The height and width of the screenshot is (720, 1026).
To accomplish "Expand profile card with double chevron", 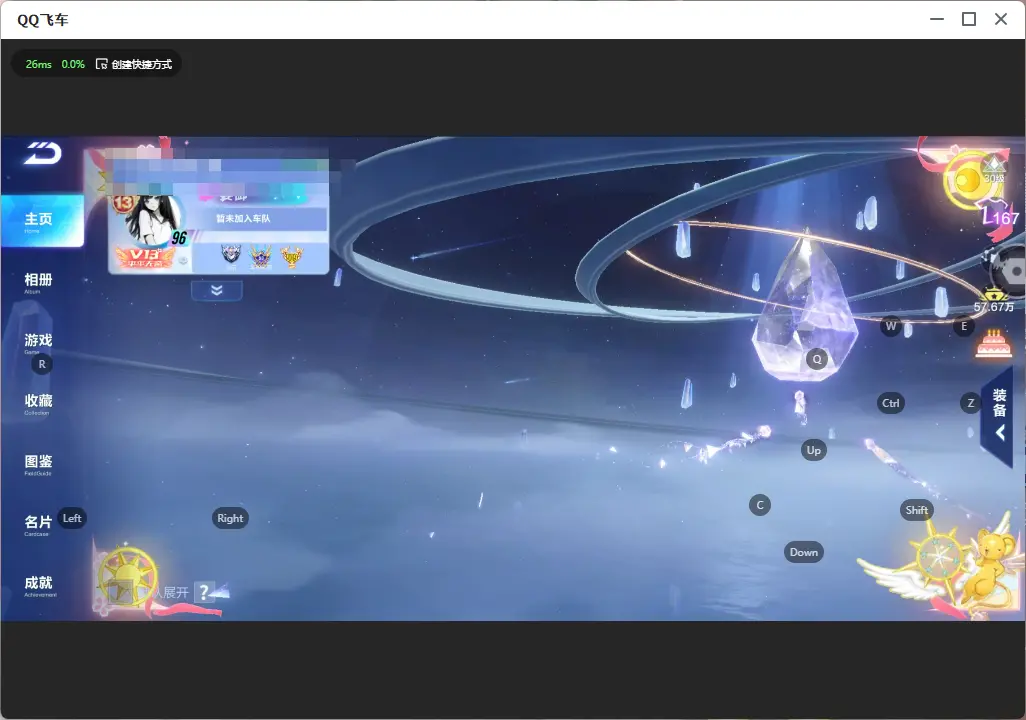I will tap(217, 290).
